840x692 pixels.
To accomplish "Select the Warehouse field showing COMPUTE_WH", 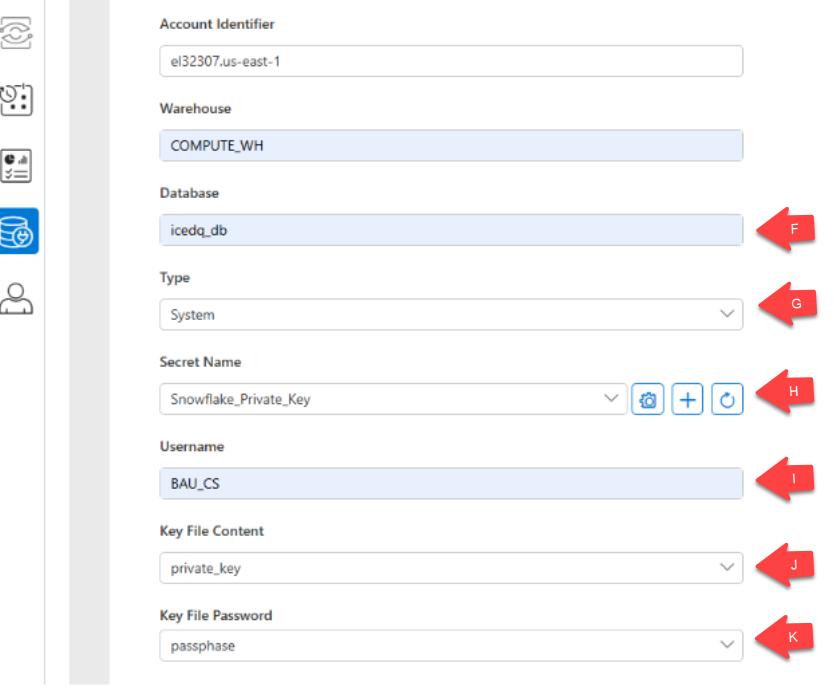I will click(450, 145).
